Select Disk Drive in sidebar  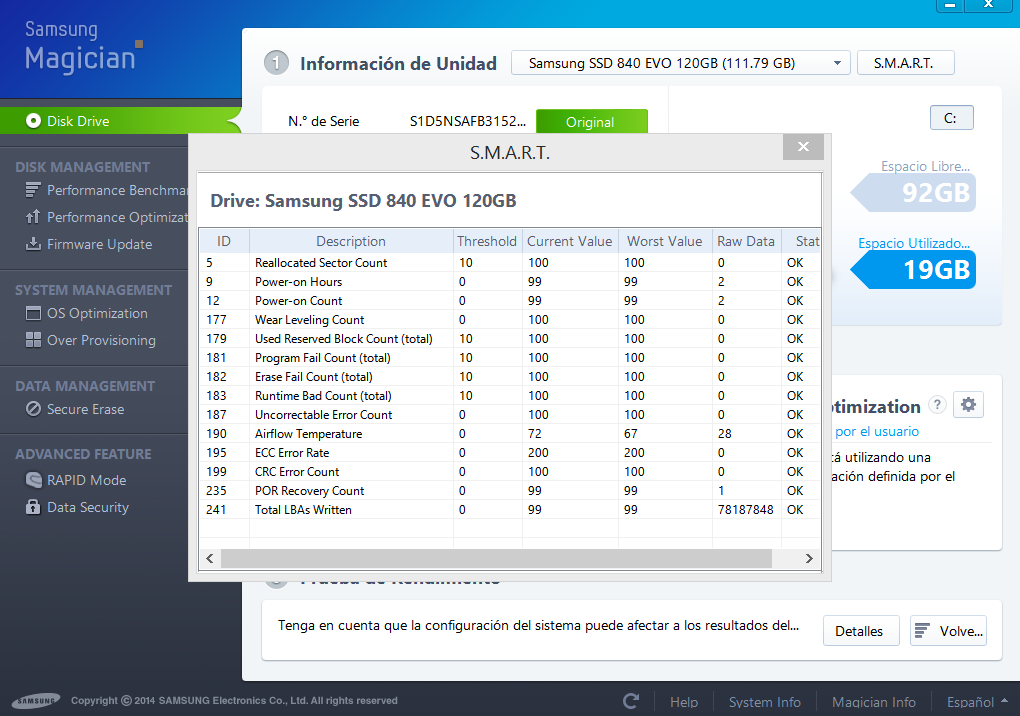point(120,121)
